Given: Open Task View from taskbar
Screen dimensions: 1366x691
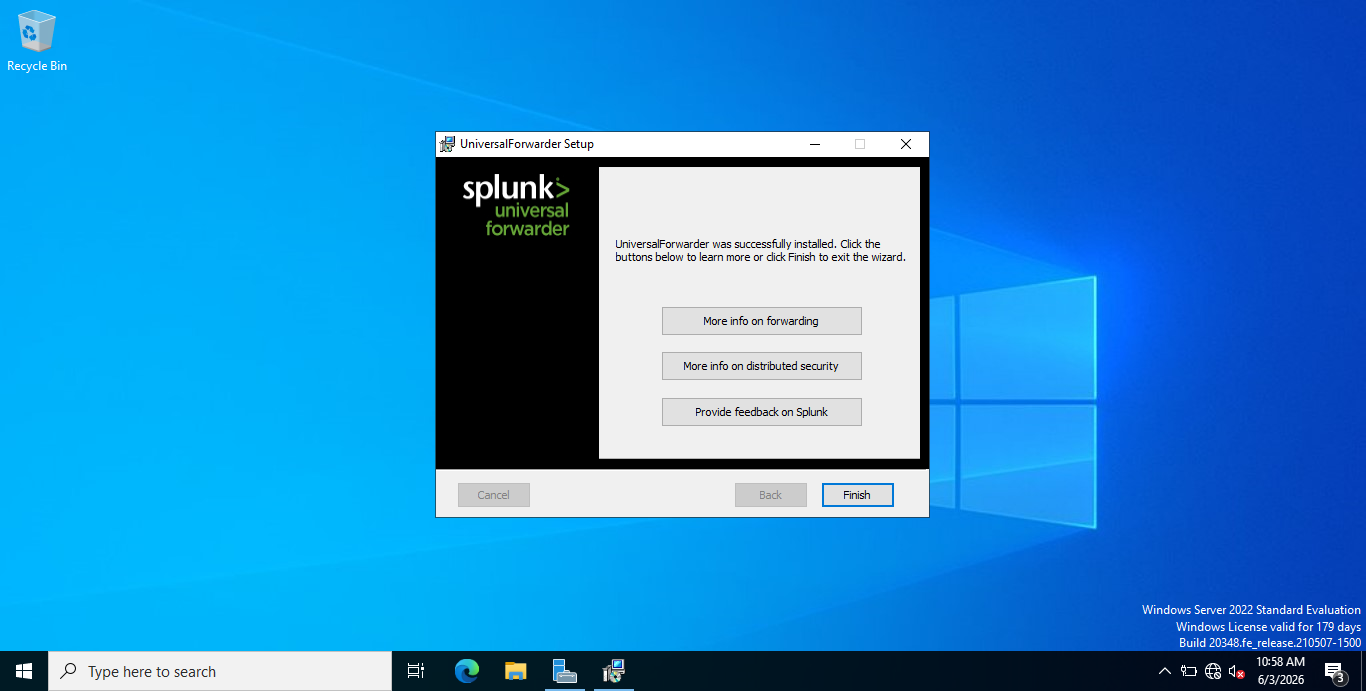Looking at the screenshot, I should point(416,671).
